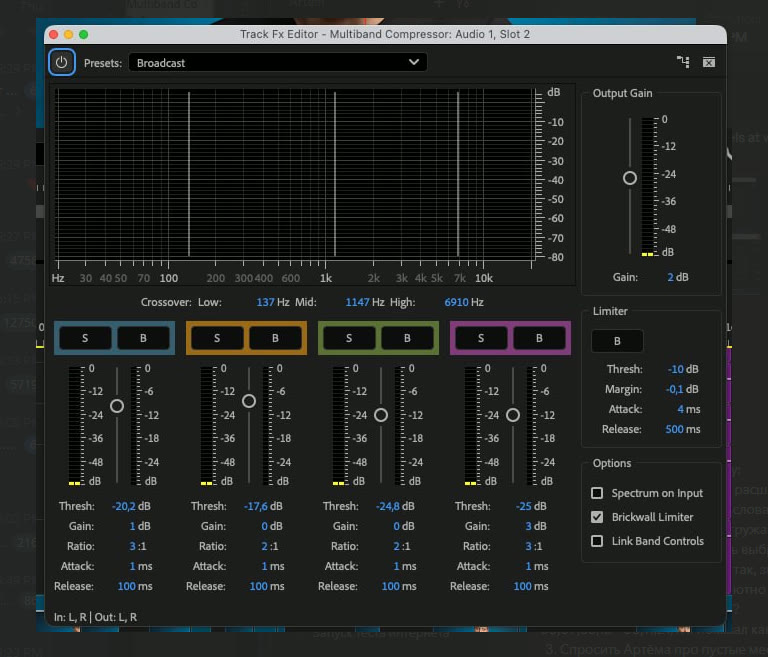The width and height of the screenshot is (768, 657).
Task: Bypass the Limiter with B button
Action: pos(617,341)
